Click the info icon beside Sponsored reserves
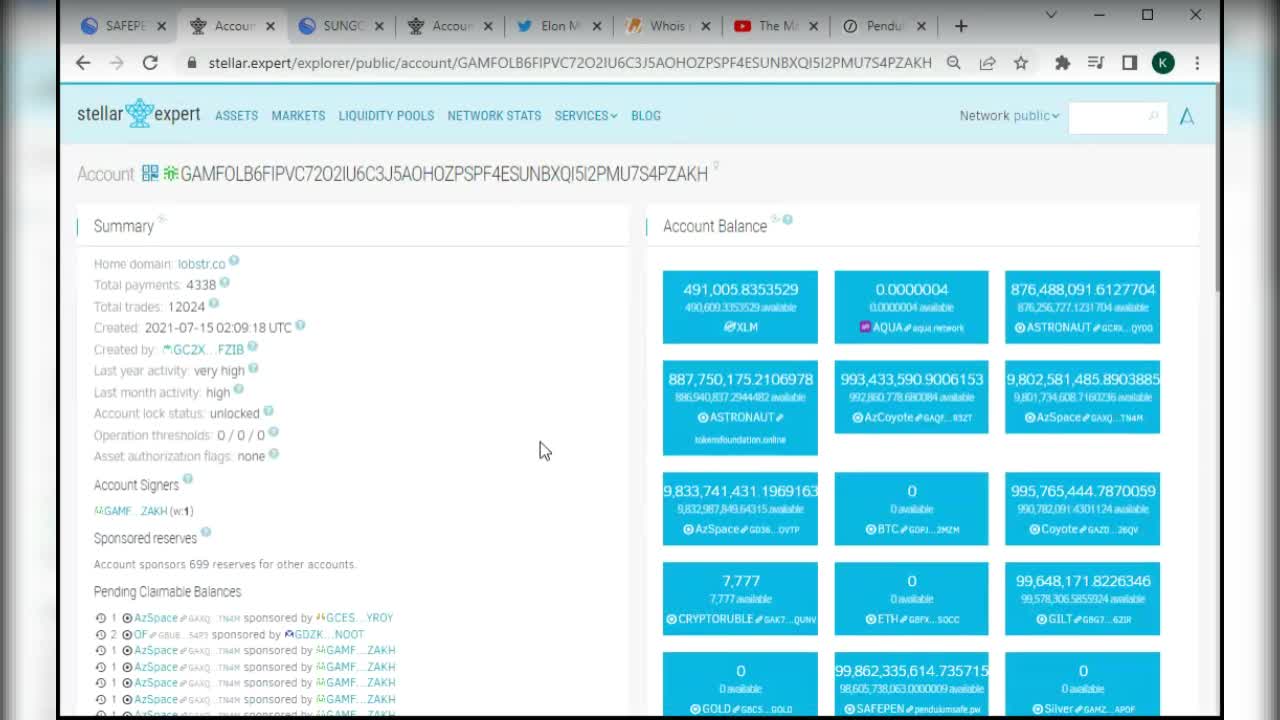The image size is (1280, 720). (x=205, y=533)
